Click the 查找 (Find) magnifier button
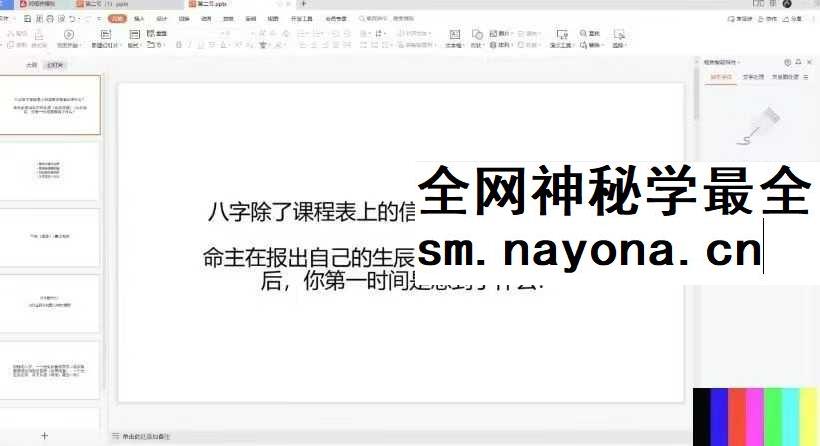 (x=590, y=33)
